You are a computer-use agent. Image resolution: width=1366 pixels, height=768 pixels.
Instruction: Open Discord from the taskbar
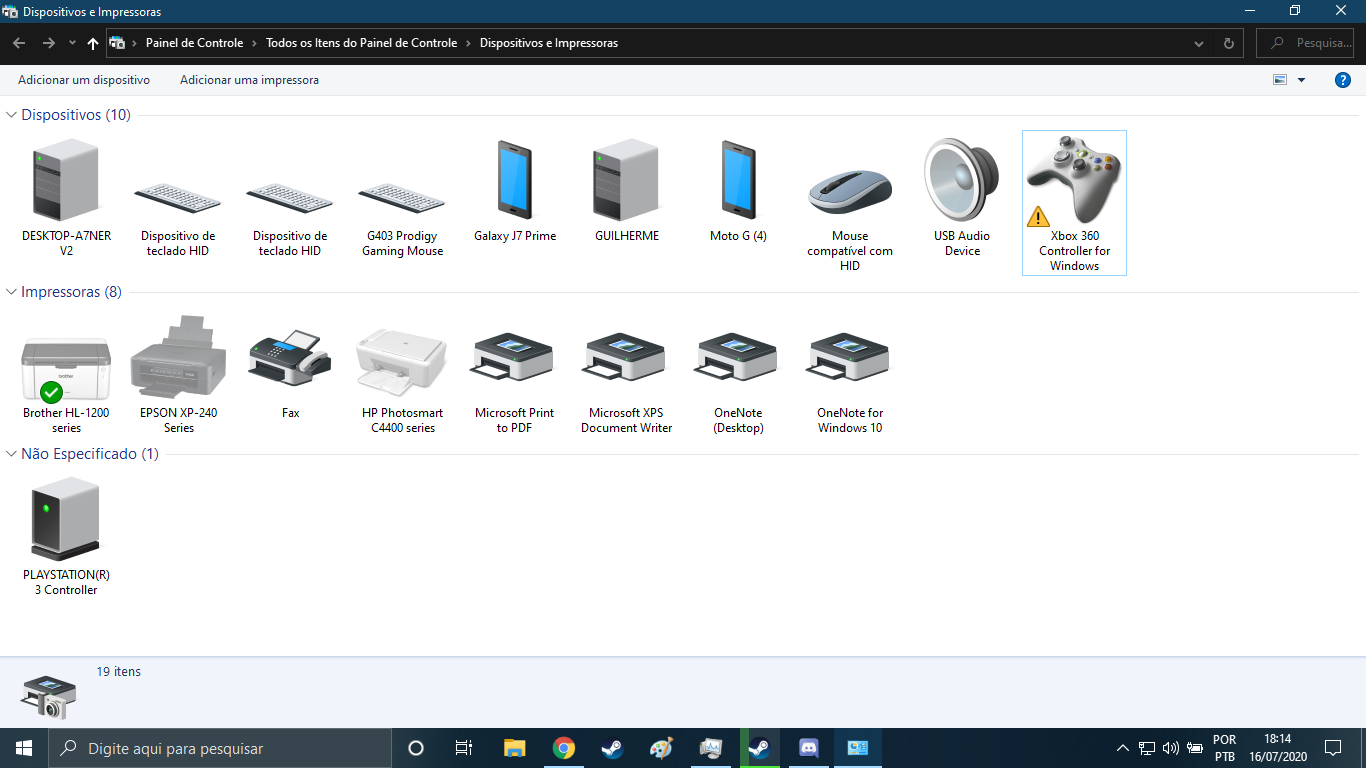(x=809, y=748)
